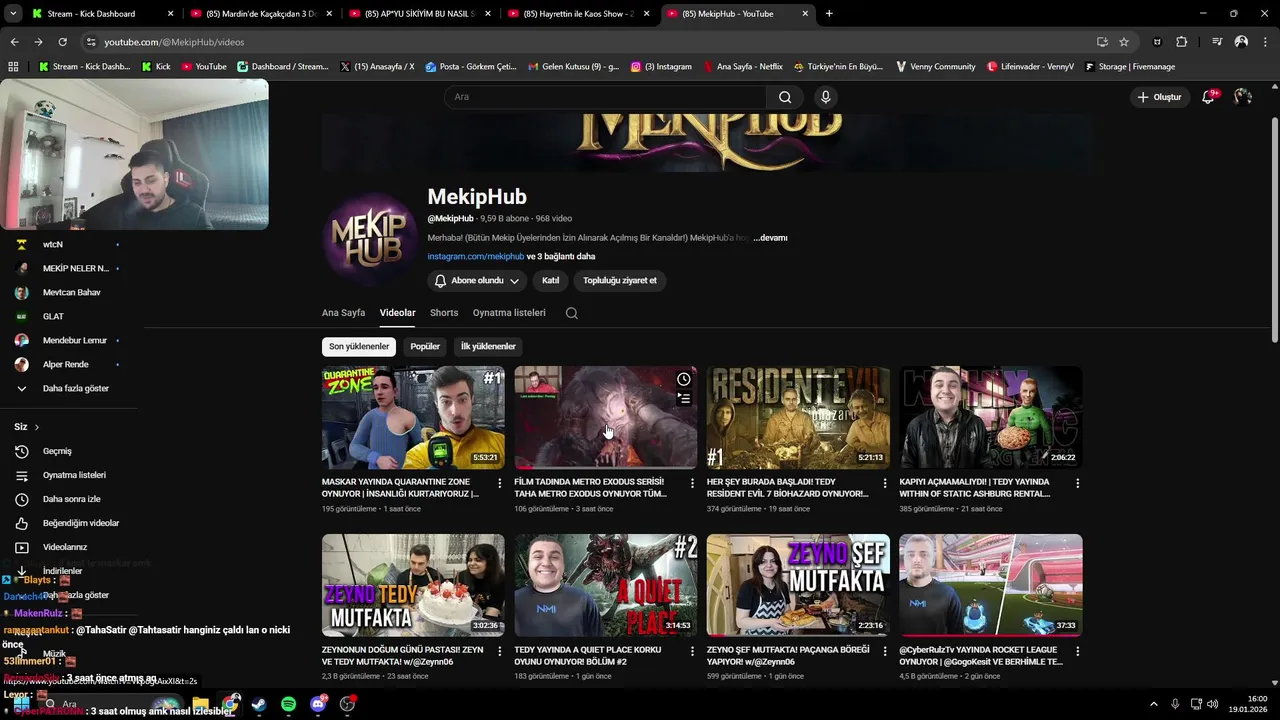Search within MekipHub channel magnifier icon
This screenshot has width=1280, height=720.
[571, 313]
